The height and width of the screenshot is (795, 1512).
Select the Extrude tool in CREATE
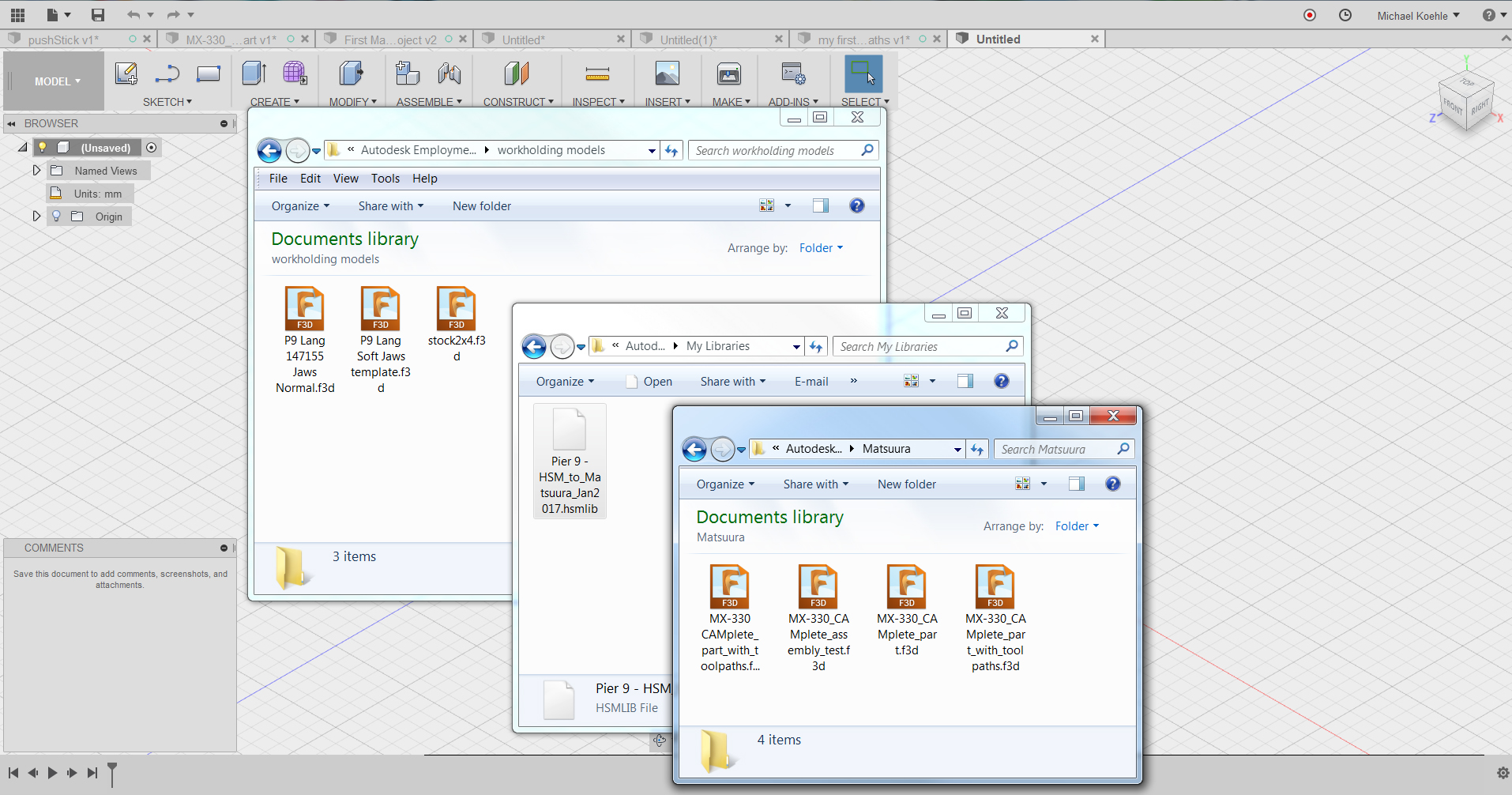(254, 73)
